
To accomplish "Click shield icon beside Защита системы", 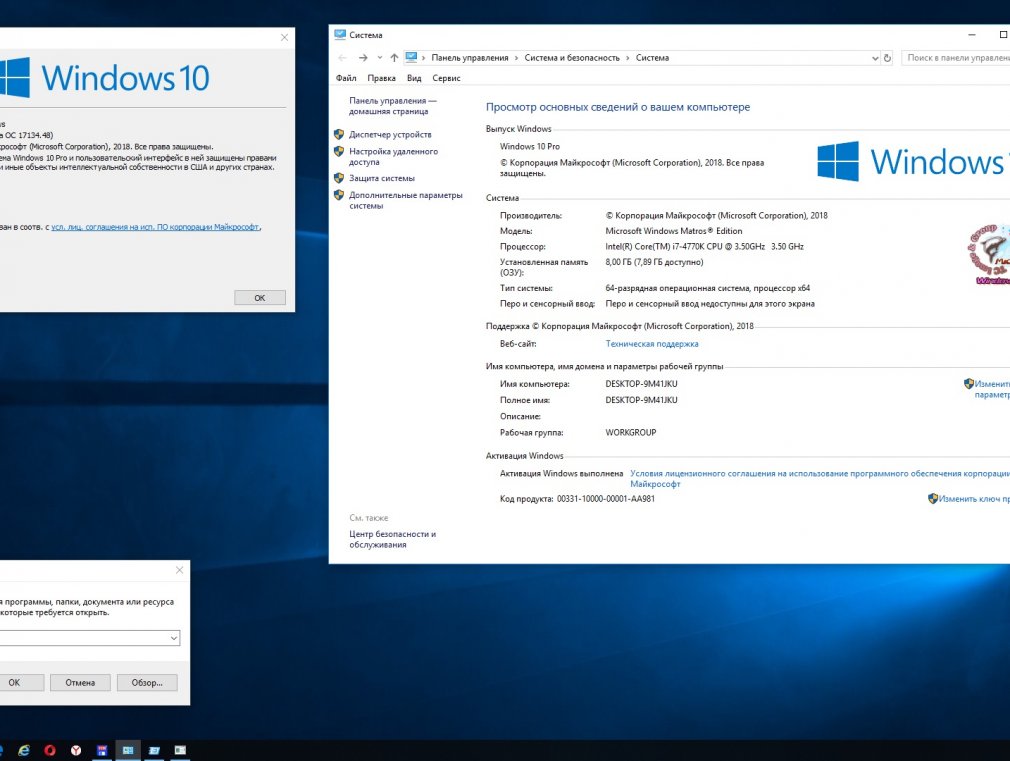I will [339, 178].
